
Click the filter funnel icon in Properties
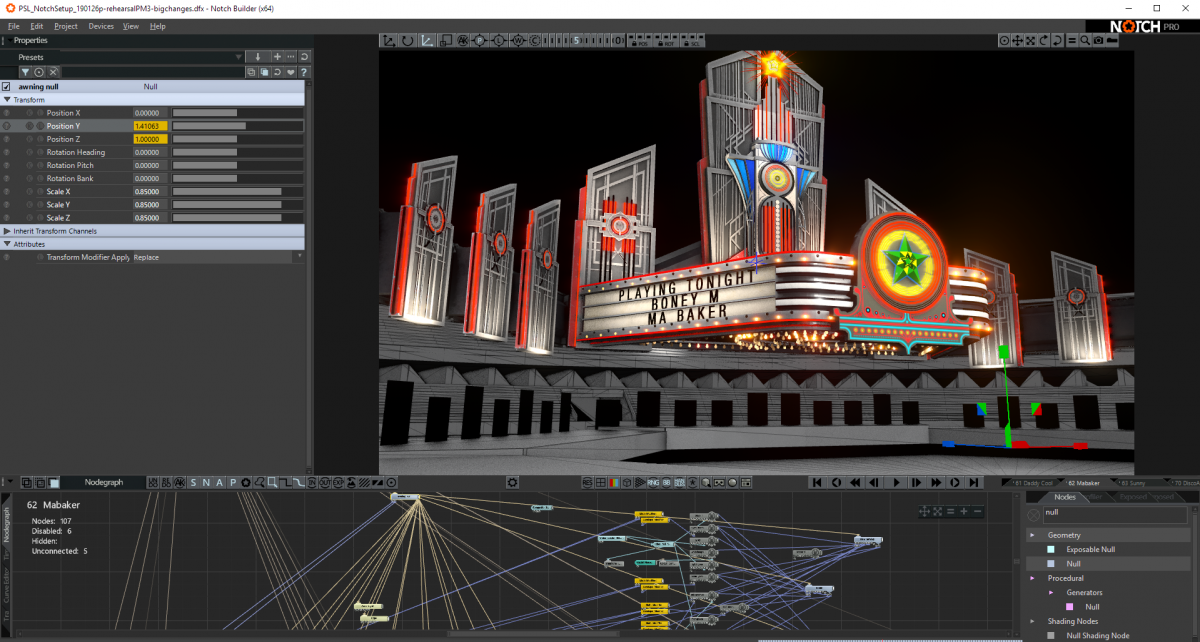point(25,73)
